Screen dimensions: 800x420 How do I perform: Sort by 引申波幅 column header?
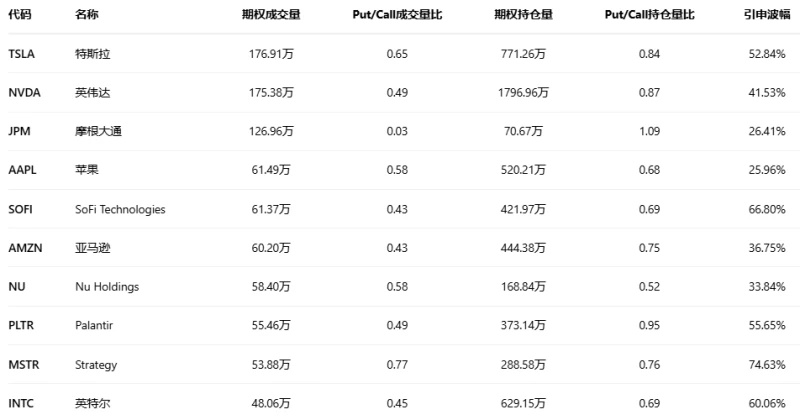[x=766, y=15]
